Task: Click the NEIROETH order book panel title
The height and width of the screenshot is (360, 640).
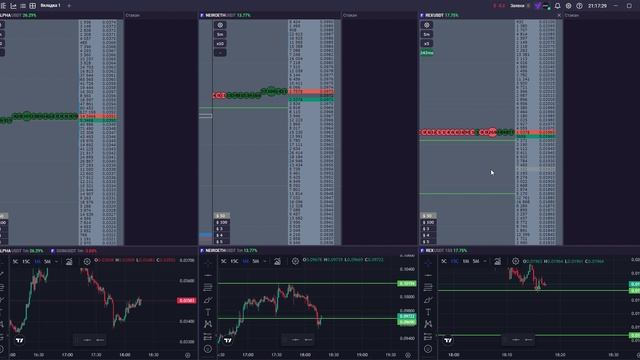Action: coord(225,15)
